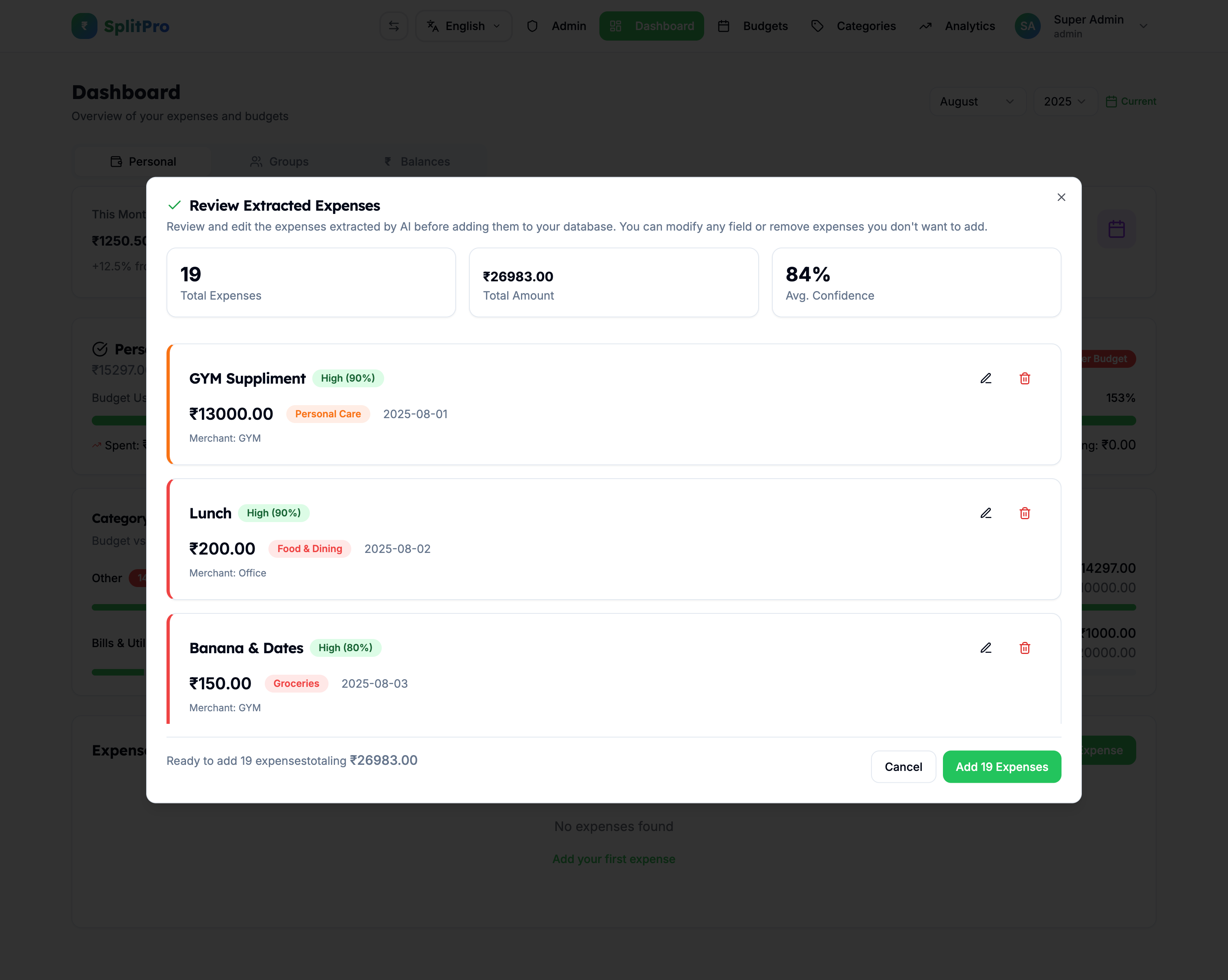The image size is (1228, 980).
Task: Expand the Super Admin account menu
Action: pyautogui.click(x=1143, y=26)
